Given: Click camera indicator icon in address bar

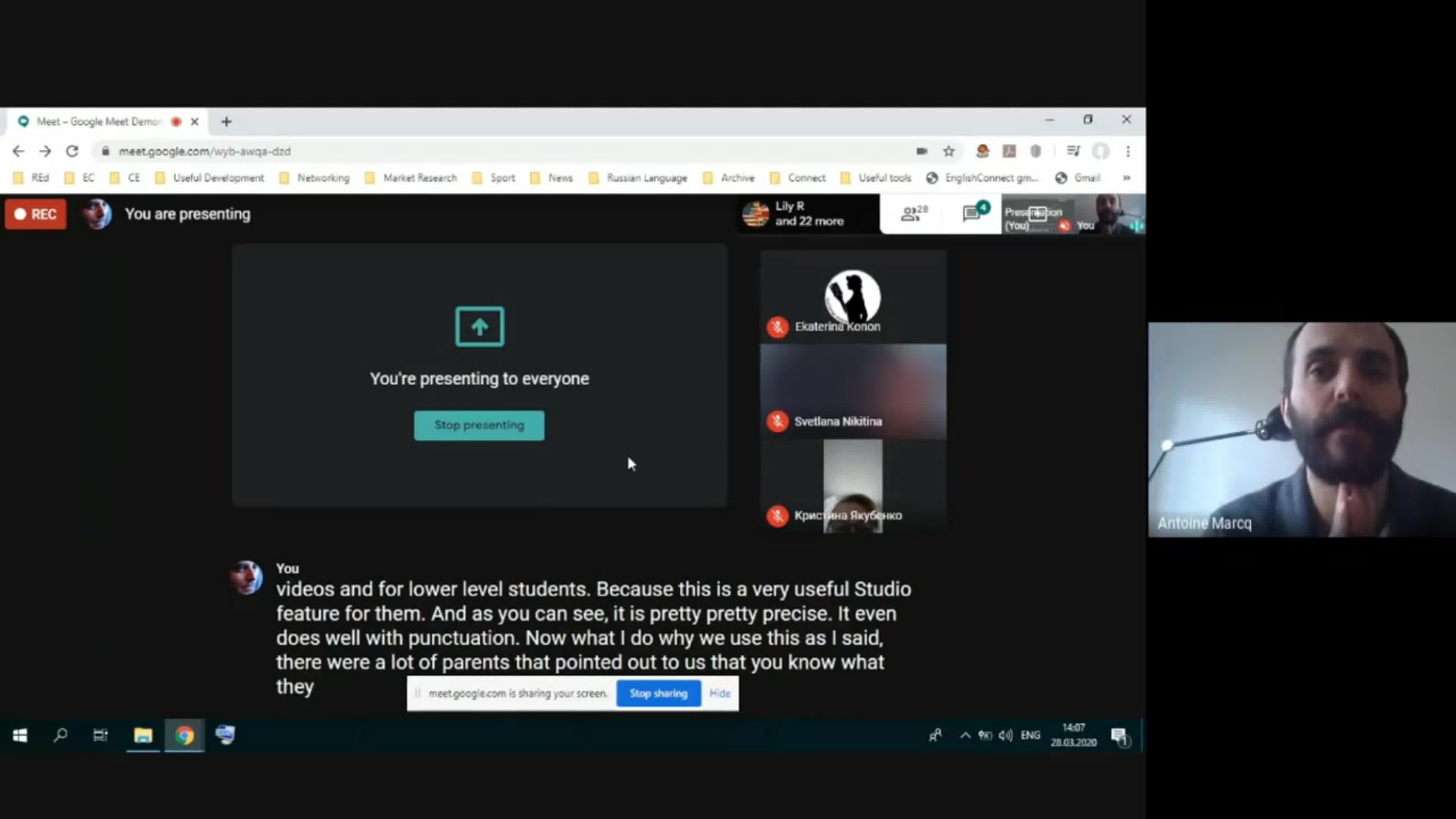Looking at the screenshot, I should point(922,151).
